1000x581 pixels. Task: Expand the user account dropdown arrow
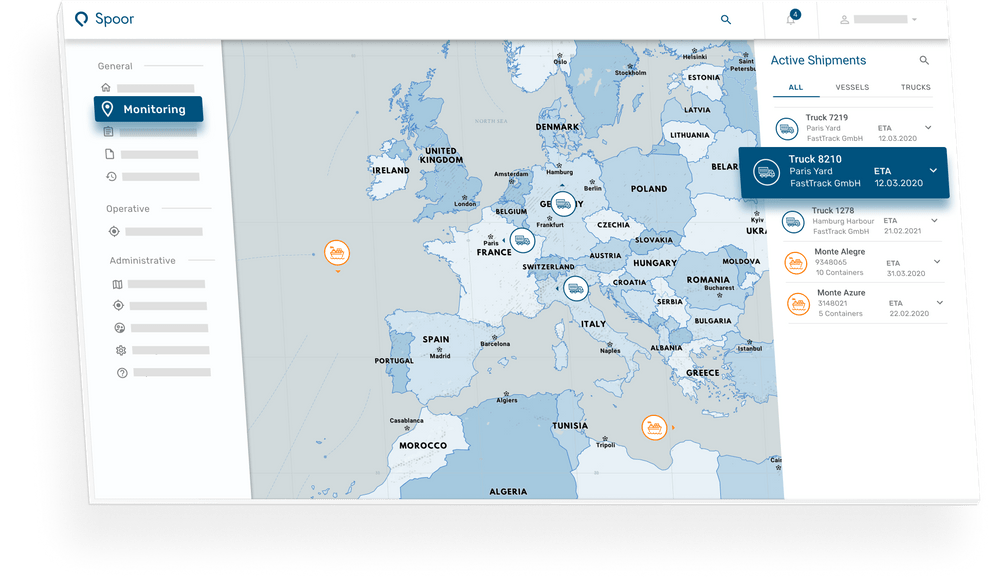click(914, 20)
